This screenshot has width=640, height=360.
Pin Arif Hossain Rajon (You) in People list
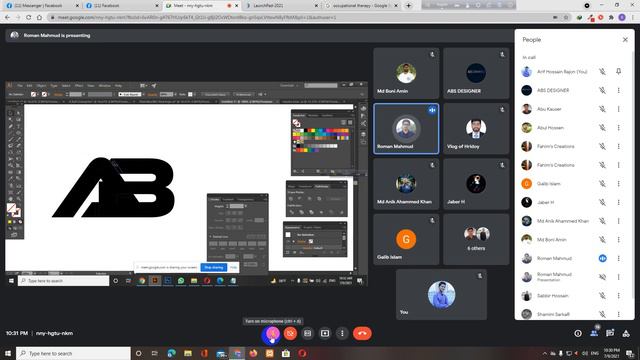point(619,71)
